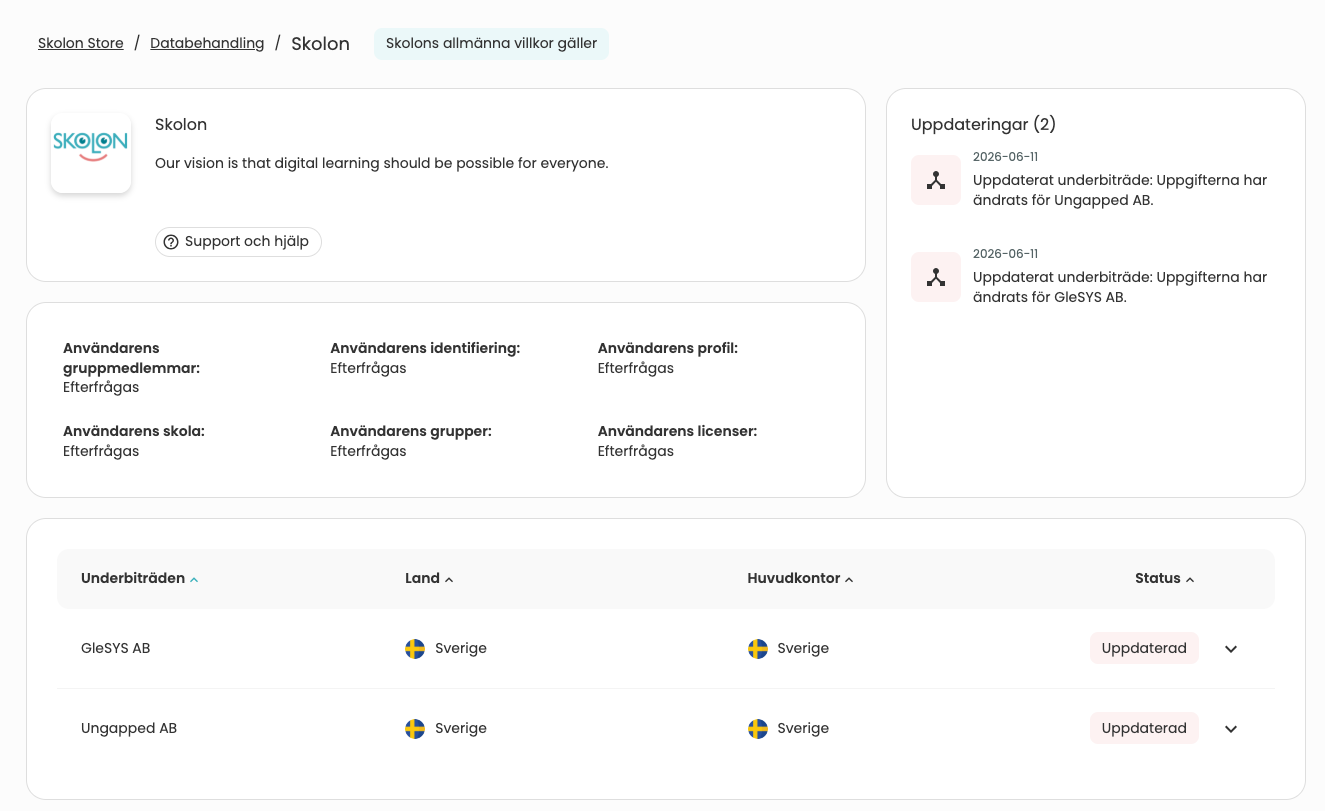Open Support och hjälp
Screen dimensions: 1325x811
(x=238, y=242)
